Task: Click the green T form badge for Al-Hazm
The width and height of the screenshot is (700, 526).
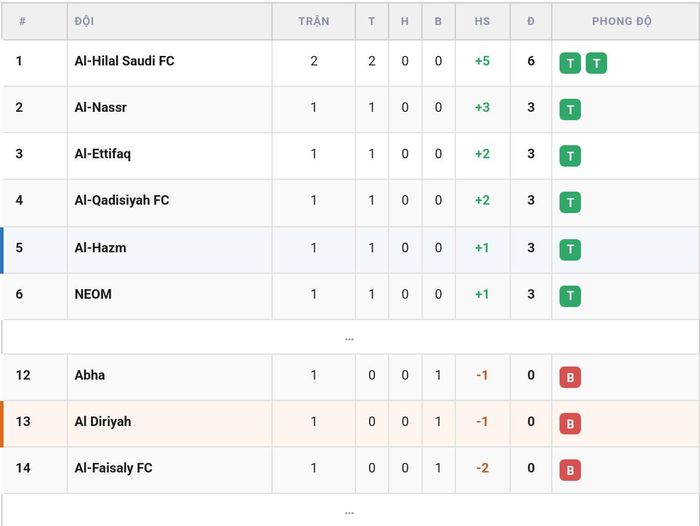Action: point(570,250)
